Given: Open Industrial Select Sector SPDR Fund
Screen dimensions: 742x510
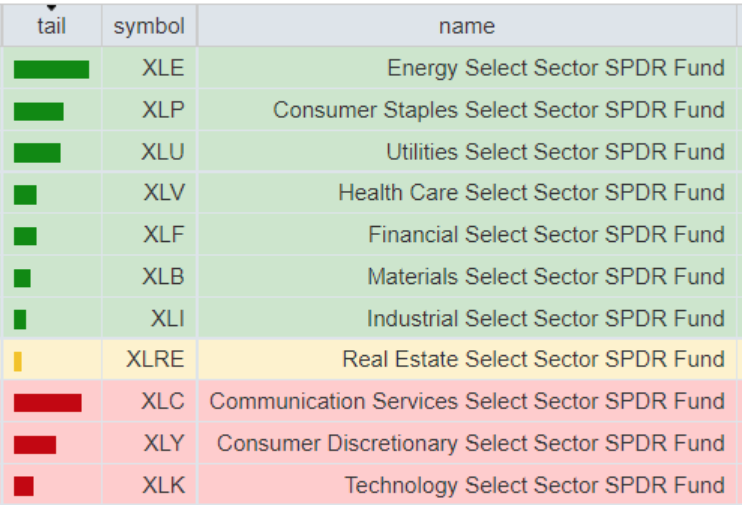Looking at the screenshot, I should coord(545,319).
